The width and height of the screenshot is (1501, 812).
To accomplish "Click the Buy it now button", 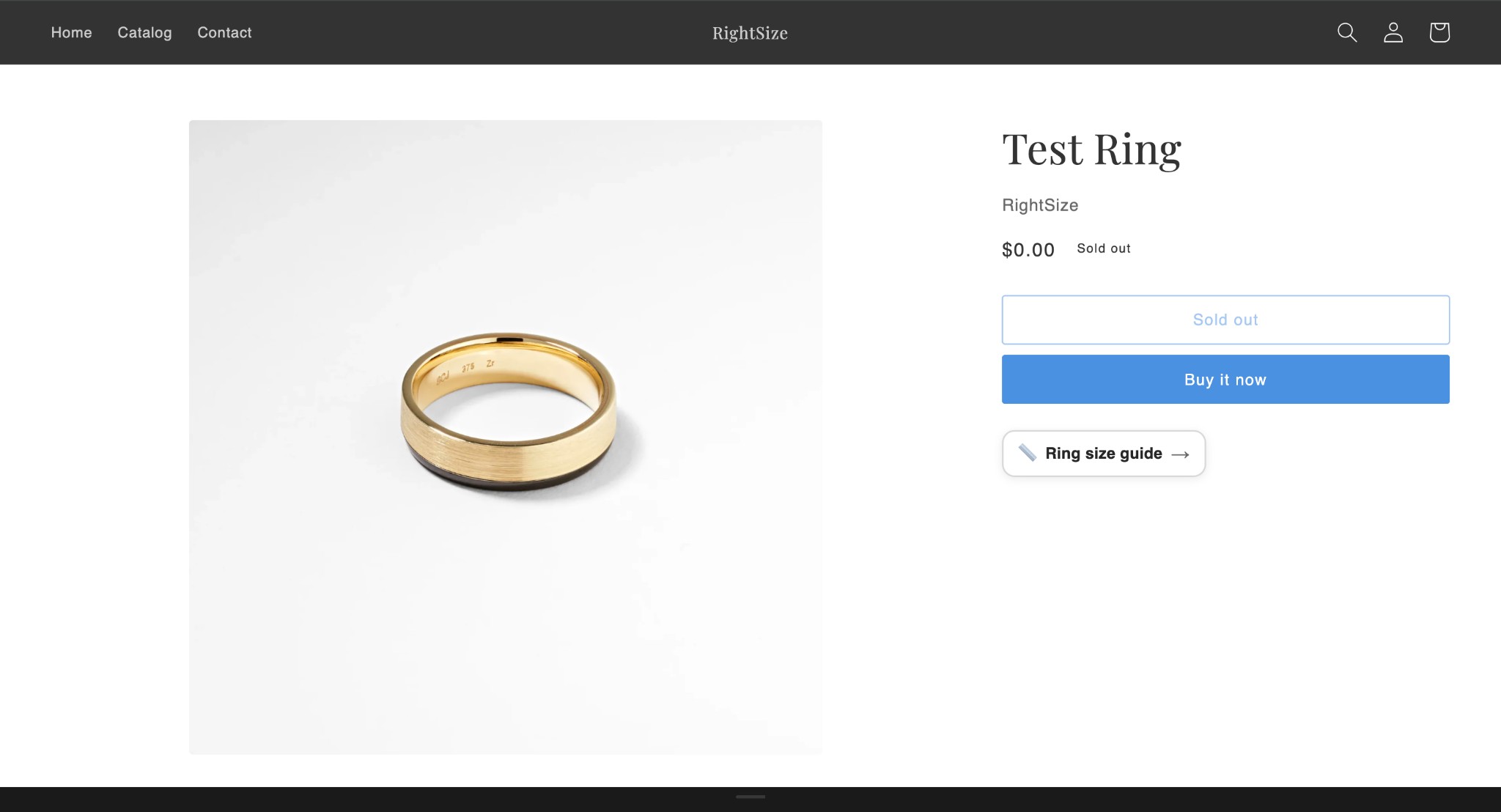I will (1225, 379).
